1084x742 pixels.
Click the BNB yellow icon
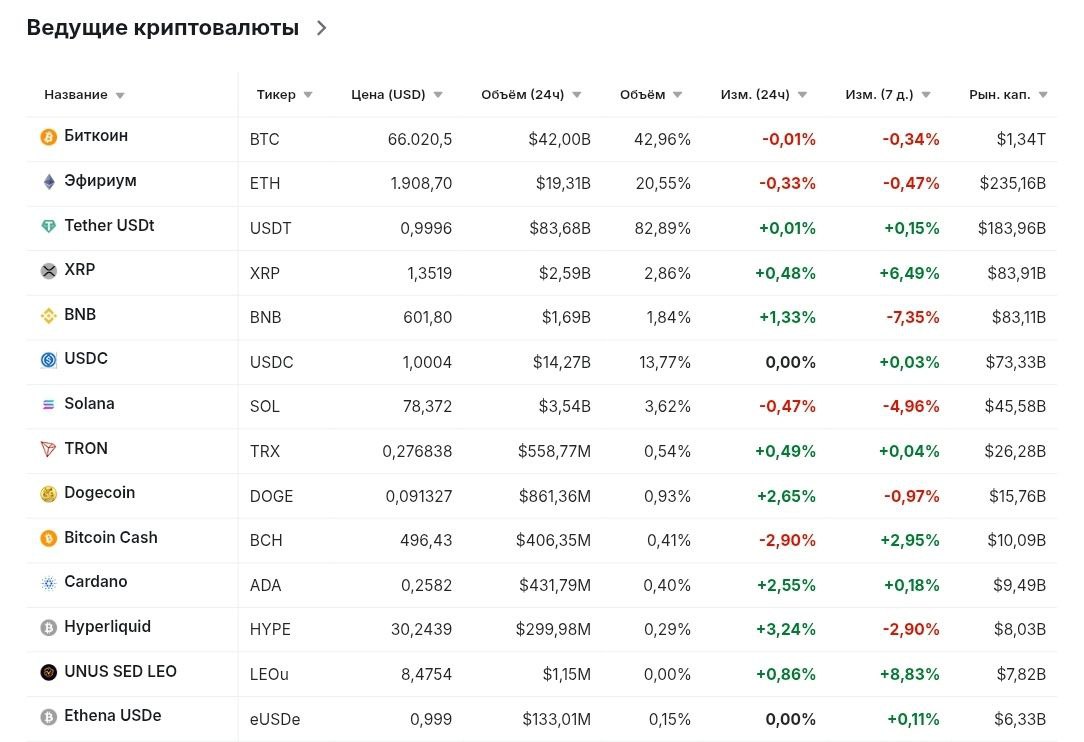point(48,316)
